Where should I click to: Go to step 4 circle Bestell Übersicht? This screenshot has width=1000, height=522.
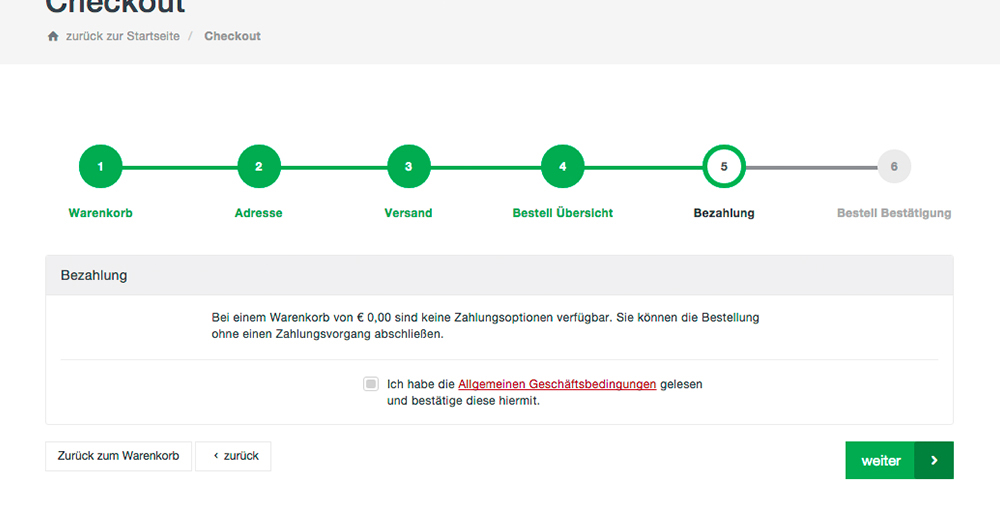coord(562,167)
